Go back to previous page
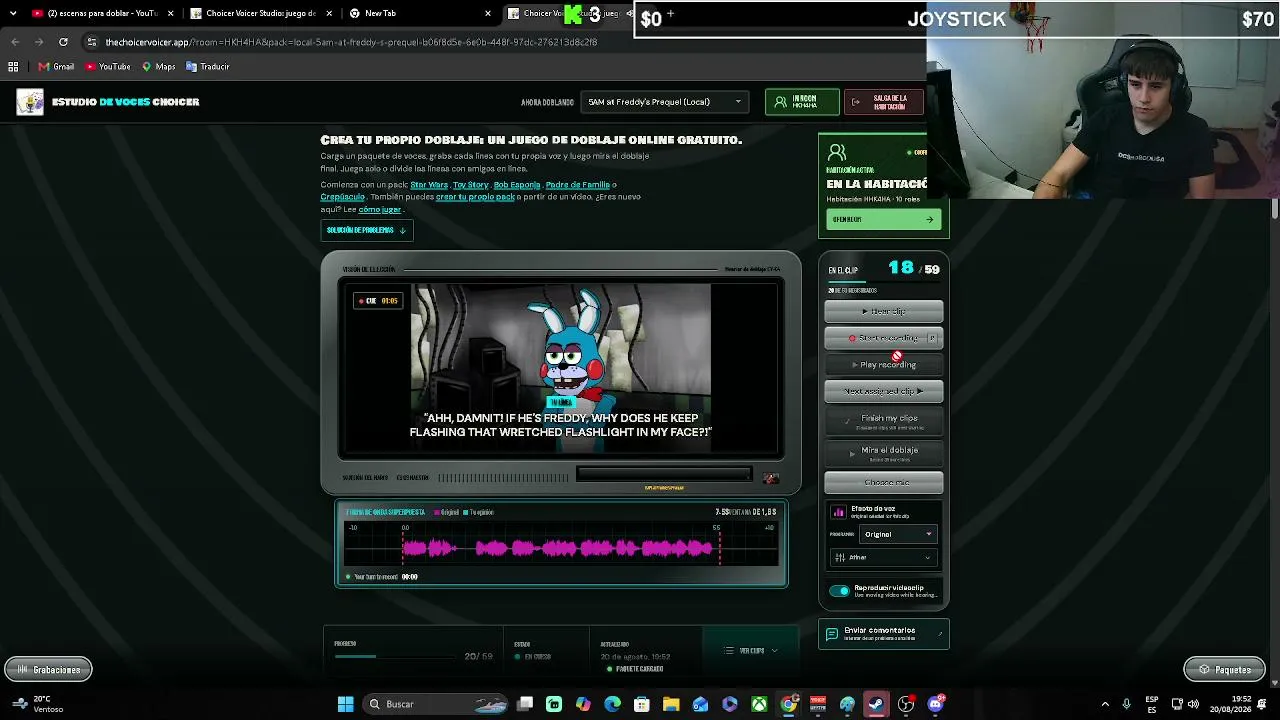 (x=15, y=42)
